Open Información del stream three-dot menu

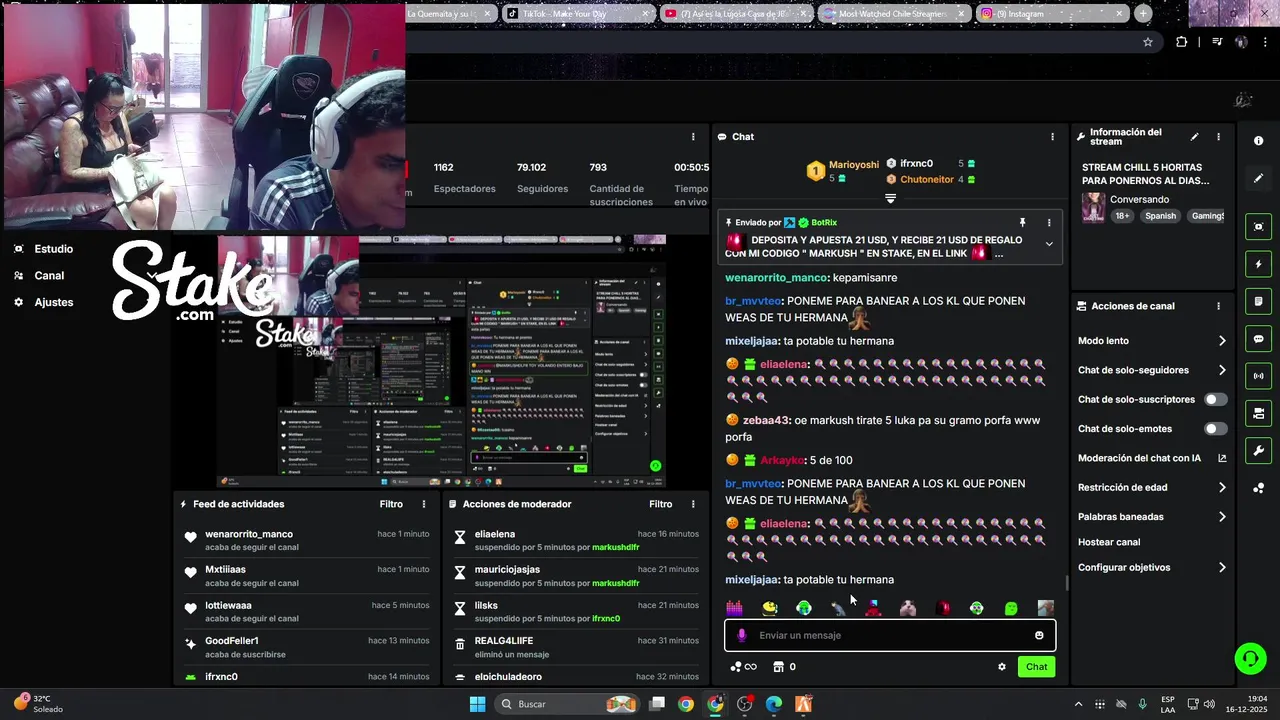coord(1218,137)
